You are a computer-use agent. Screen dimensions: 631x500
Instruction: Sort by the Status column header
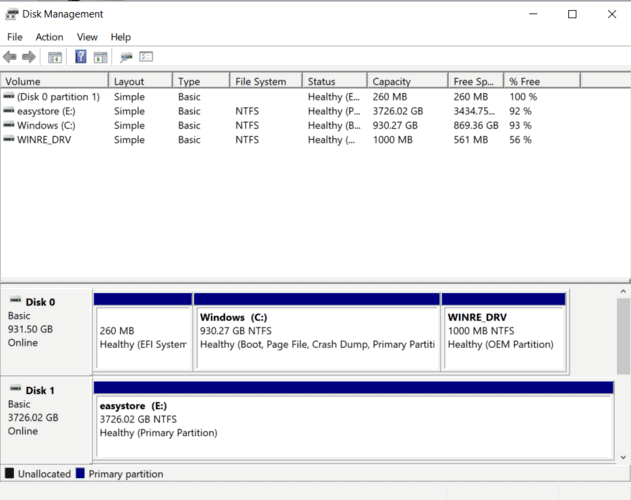[x=335, y=81]
